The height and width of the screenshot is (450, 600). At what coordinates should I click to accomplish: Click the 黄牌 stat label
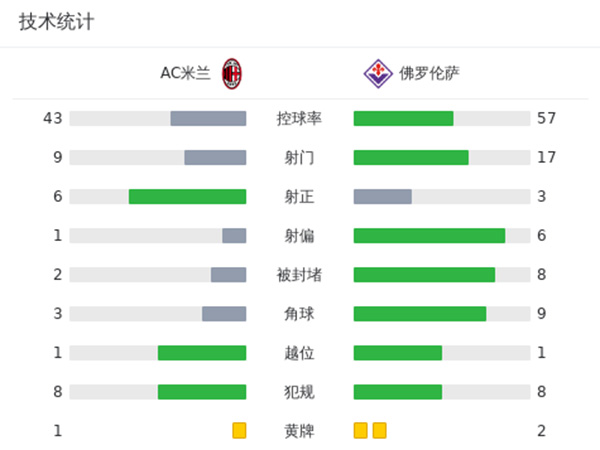point(299,431)
